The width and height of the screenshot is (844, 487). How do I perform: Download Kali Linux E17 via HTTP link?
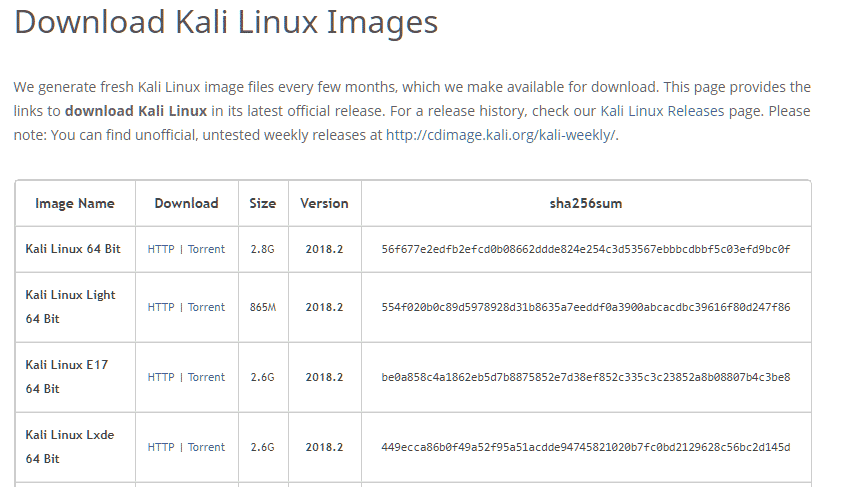[161, 377]
